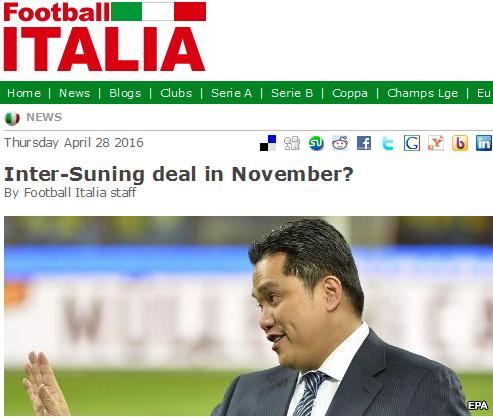This screenshot has width=493, height=417.
Task: Open the Champs Lge section
Action: (423, 93)
